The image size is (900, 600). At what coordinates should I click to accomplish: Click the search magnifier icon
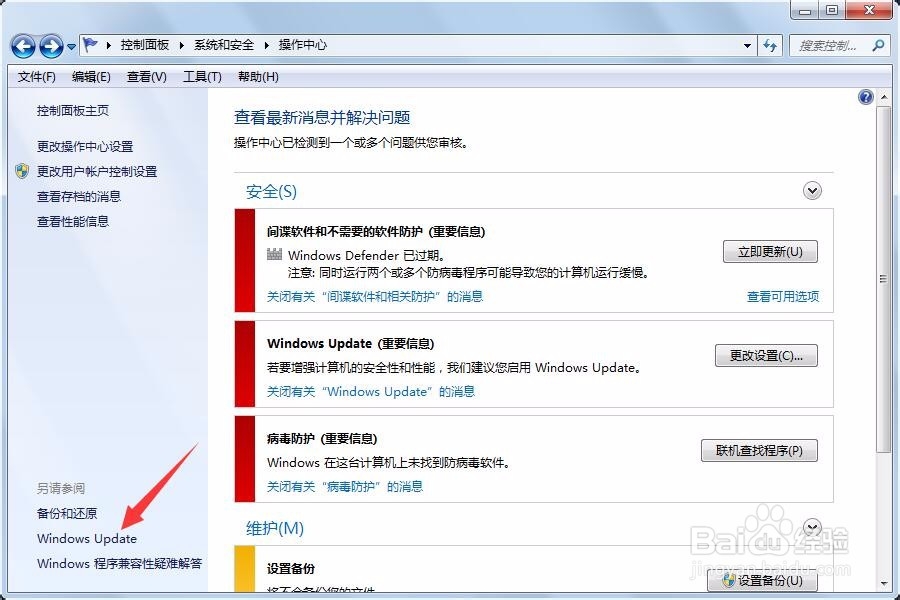(878, 46)
